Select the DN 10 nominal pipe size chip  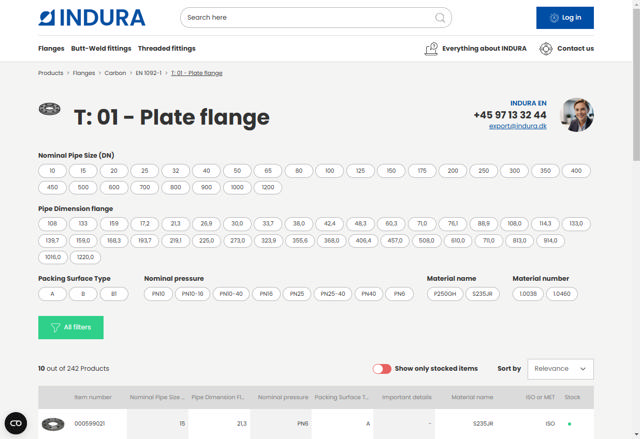click(x=52, y=171)
